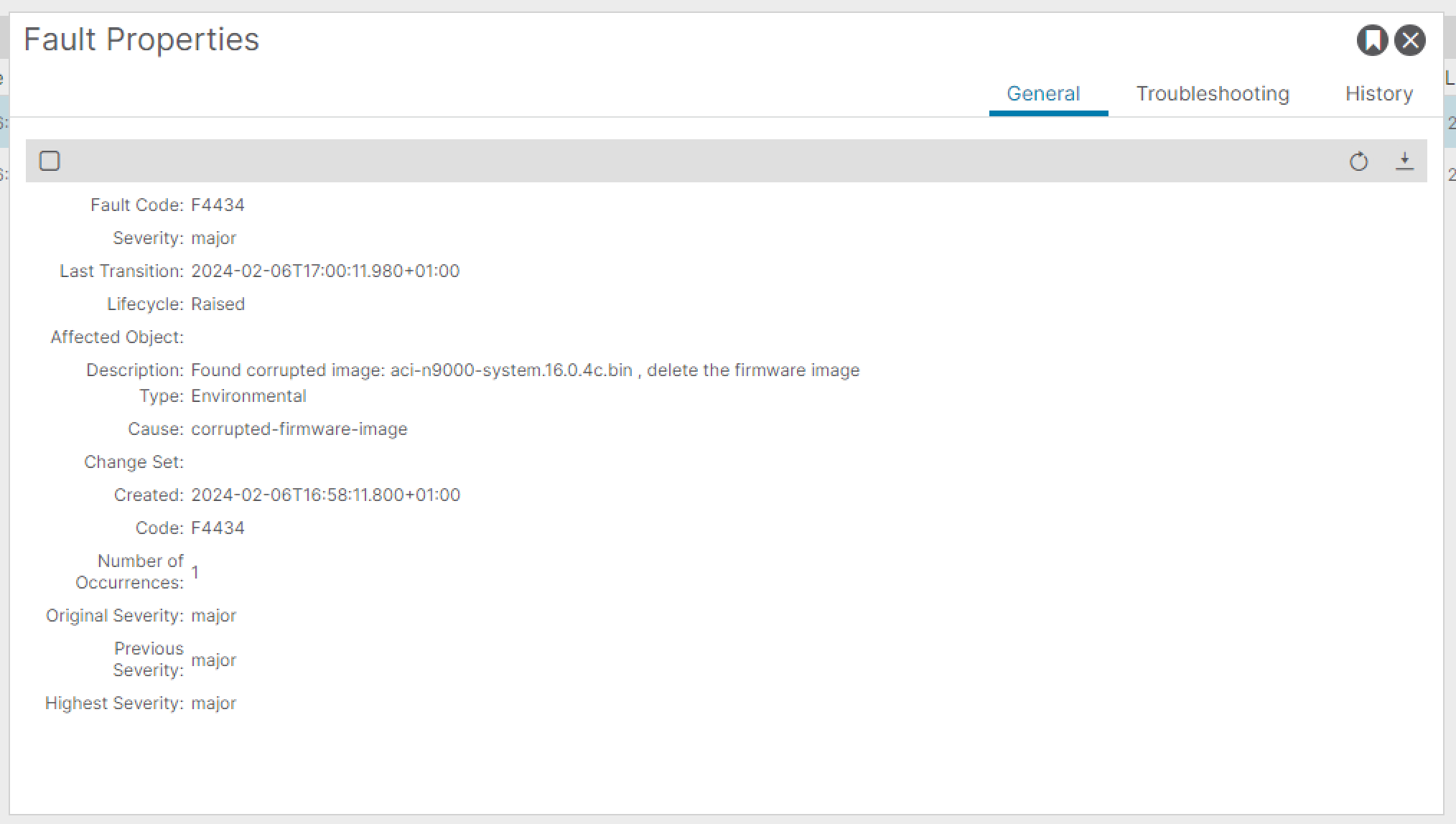Click the Last Transition timestamp

pyautogui.click(x=325, y=271)
